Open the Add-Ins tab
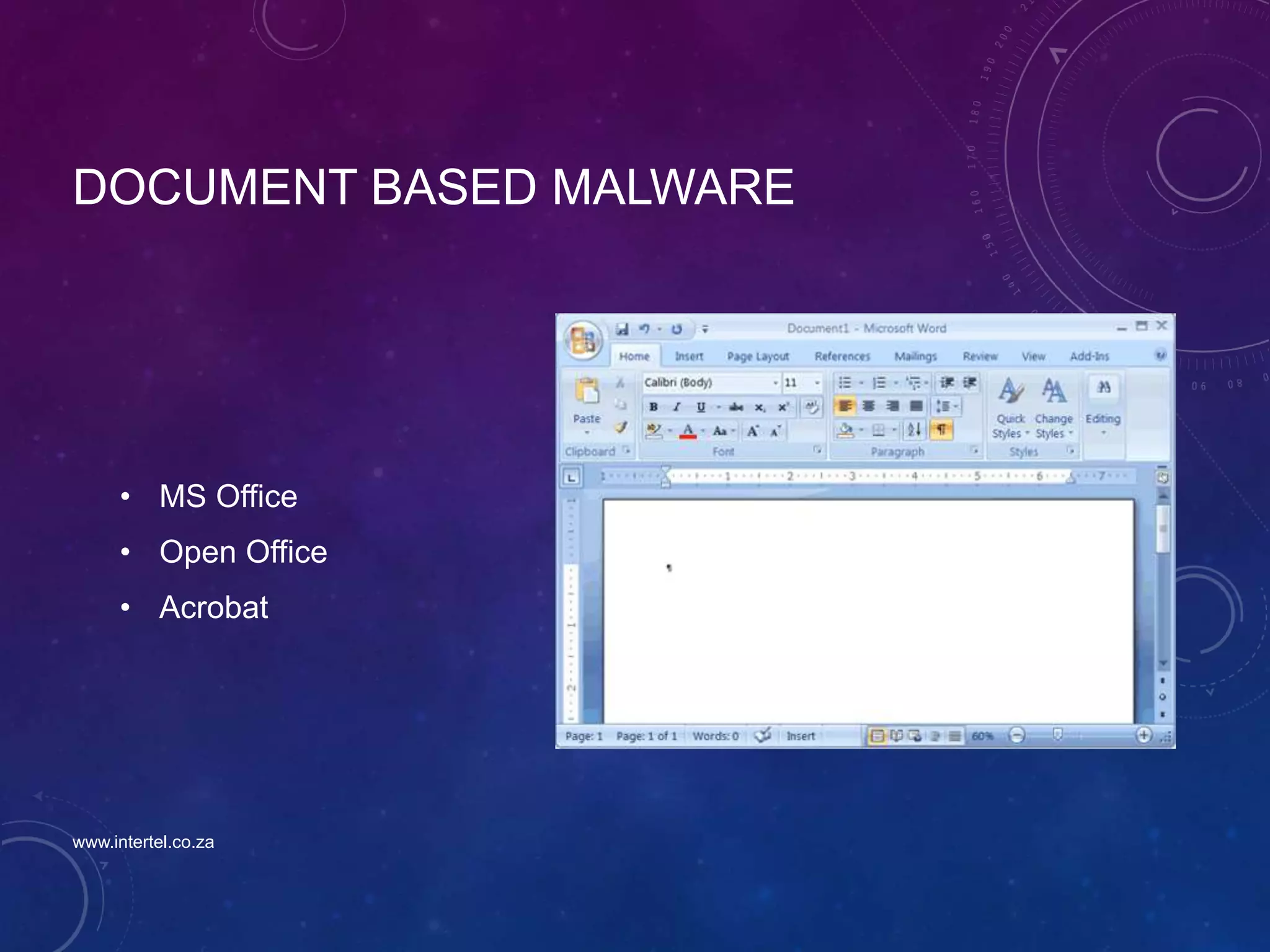The image size is (1270, 952). [1089, 356]
